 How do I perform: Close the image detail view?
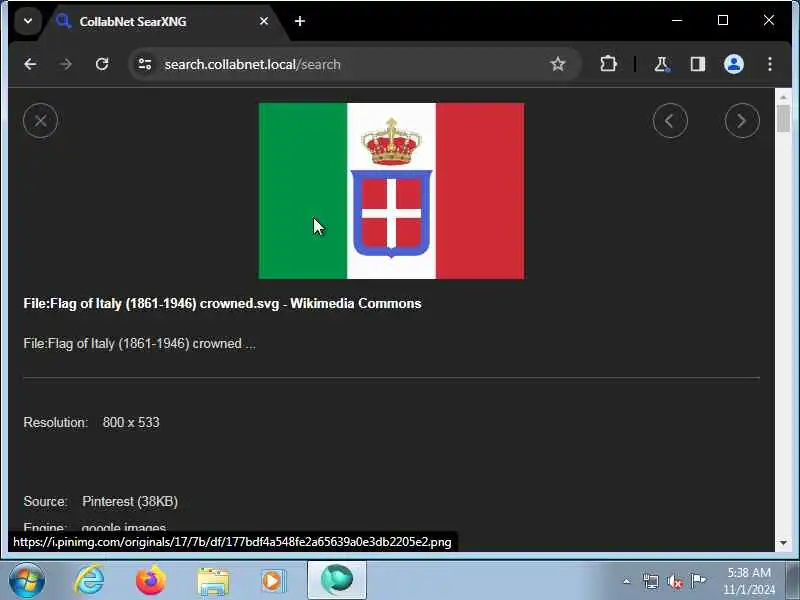40,121
